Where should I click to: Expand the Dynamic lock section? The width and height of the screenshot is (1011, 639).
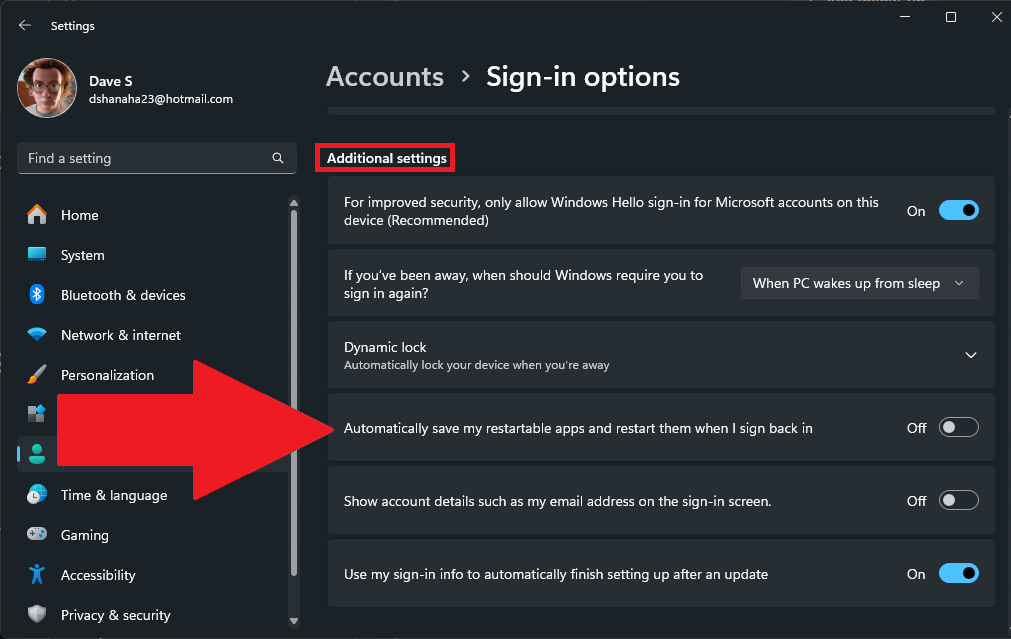click(969, 354)
